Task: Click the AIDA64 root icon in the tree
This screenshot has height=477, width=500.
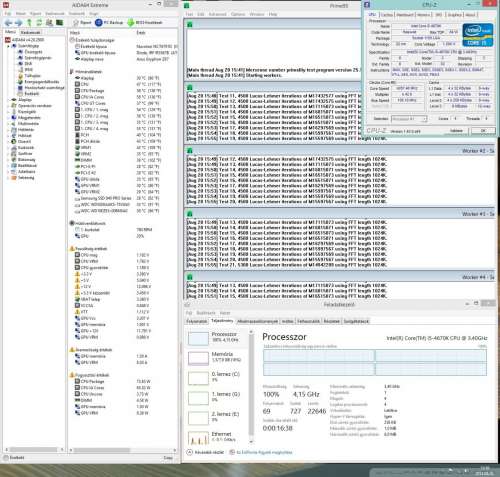Action: pyautogui.click(x=8, y=40)
